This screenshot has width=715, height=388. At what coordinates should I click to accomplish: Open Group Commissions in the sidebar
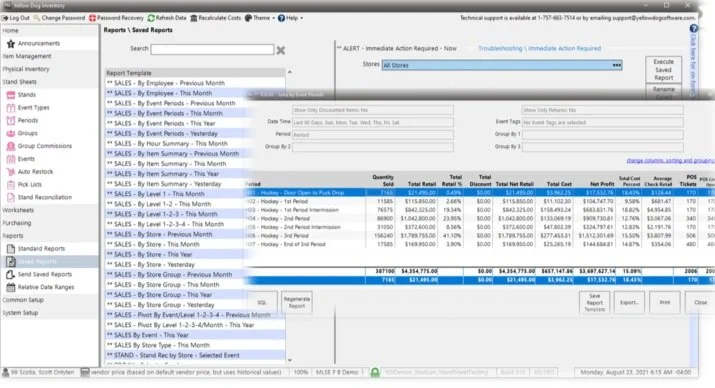click(x=45, y=146)
